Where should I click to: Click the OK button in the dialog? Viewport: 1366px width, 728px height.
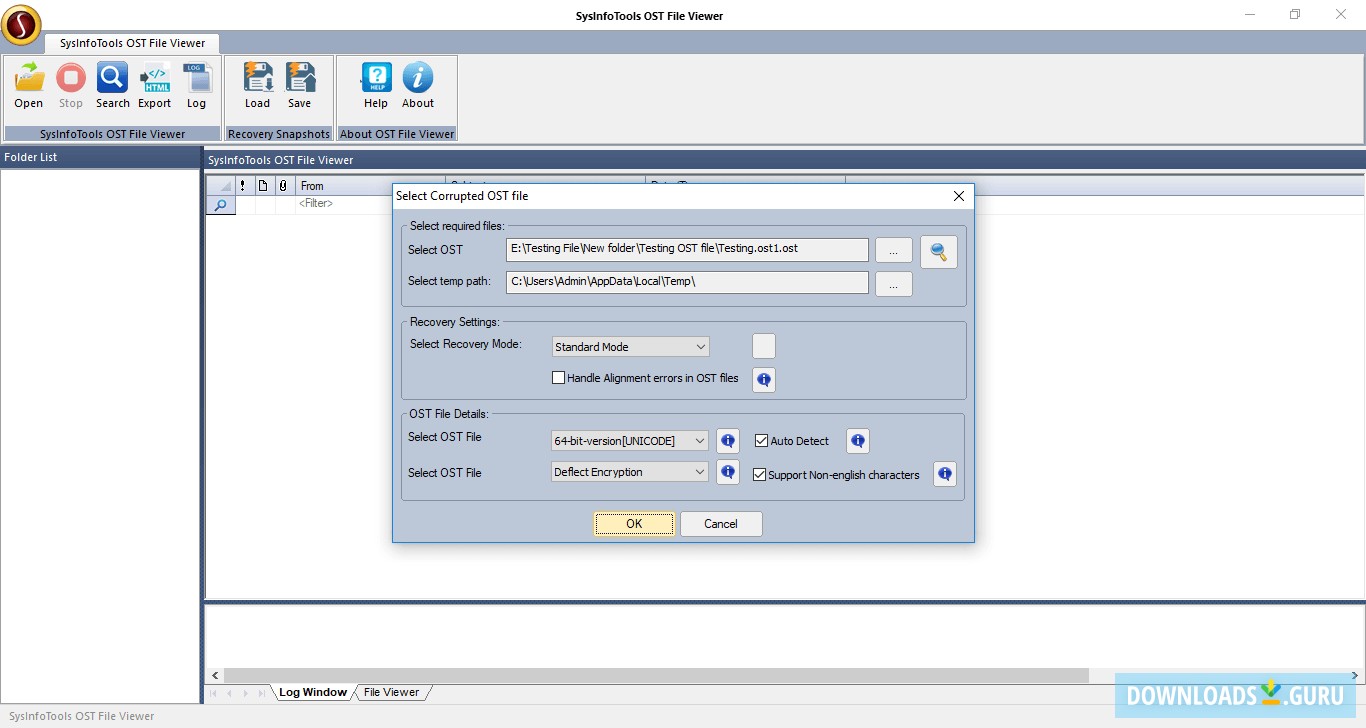[634, 523]
